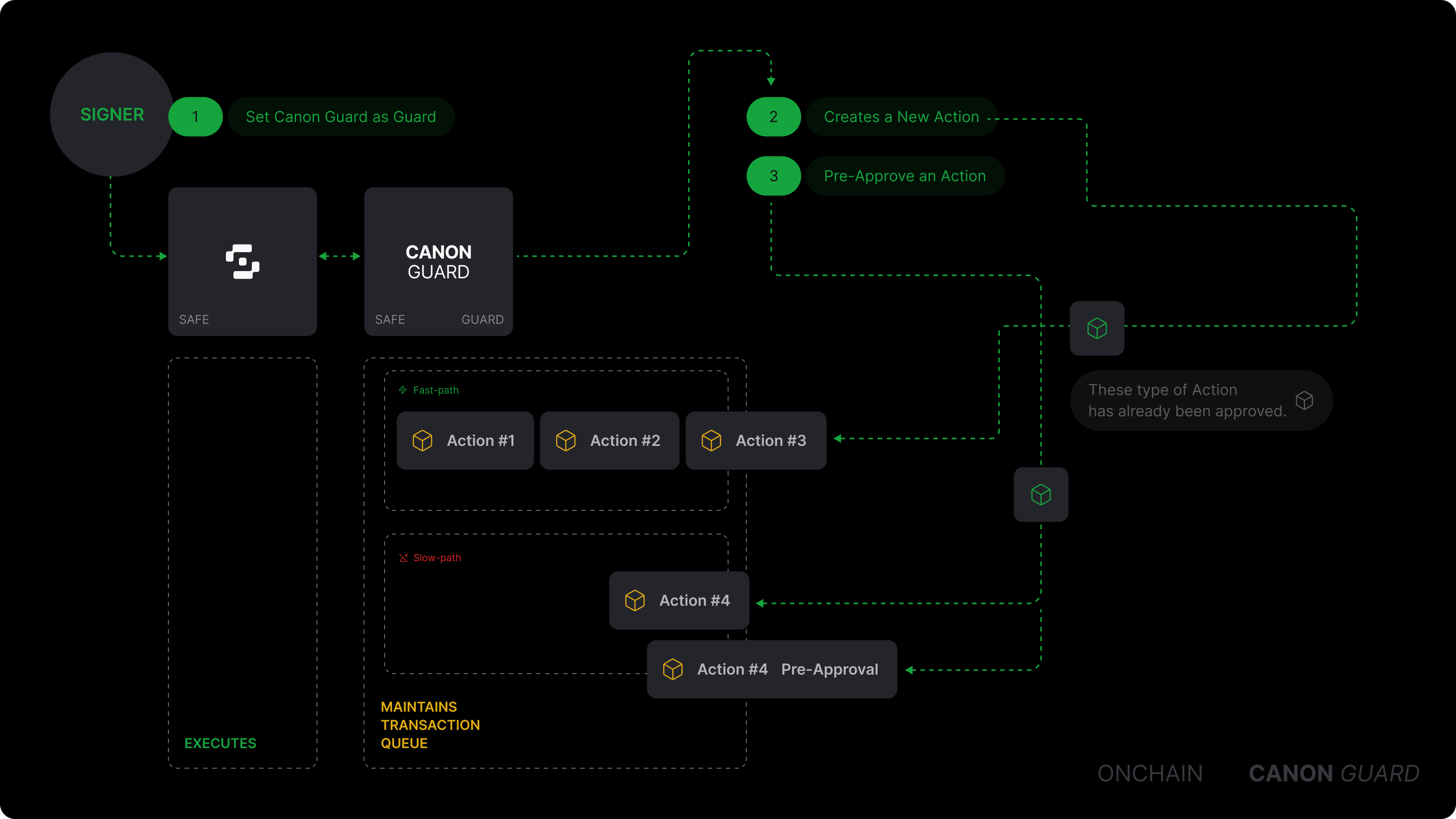The image size is (1456, 819).
Task: Click the SIGNER circle
Action: tap(112, 115)
